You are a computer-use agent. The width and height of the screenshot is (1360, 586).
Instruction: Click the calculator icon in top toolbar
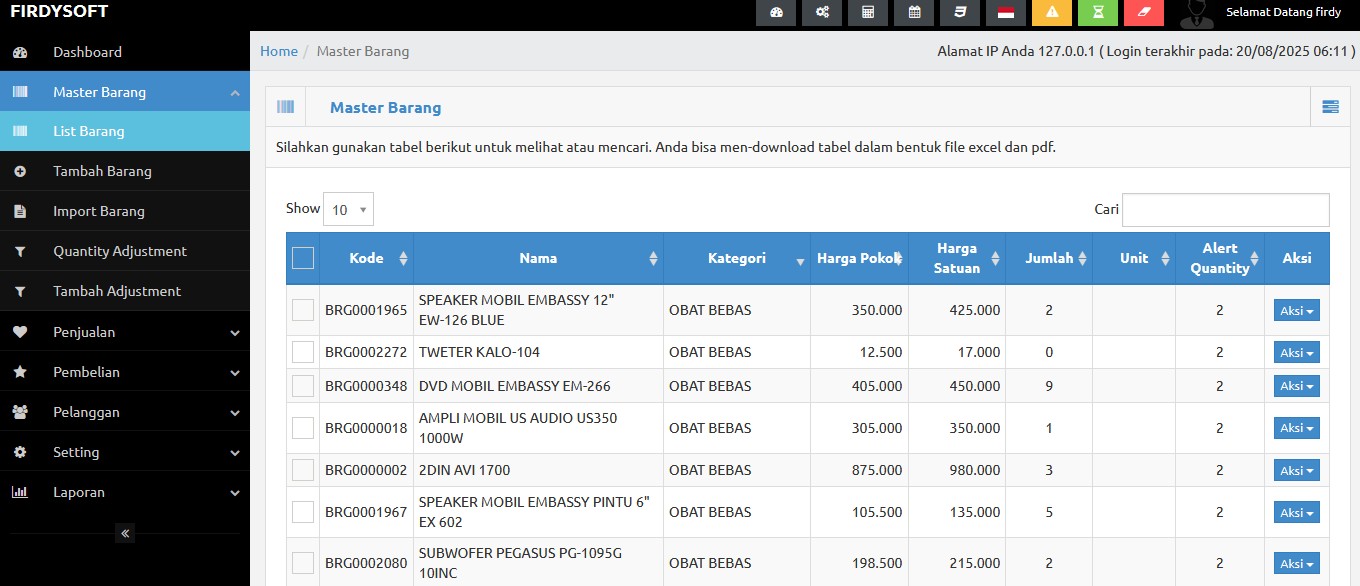pyautogui.click(x=868, y=13)
